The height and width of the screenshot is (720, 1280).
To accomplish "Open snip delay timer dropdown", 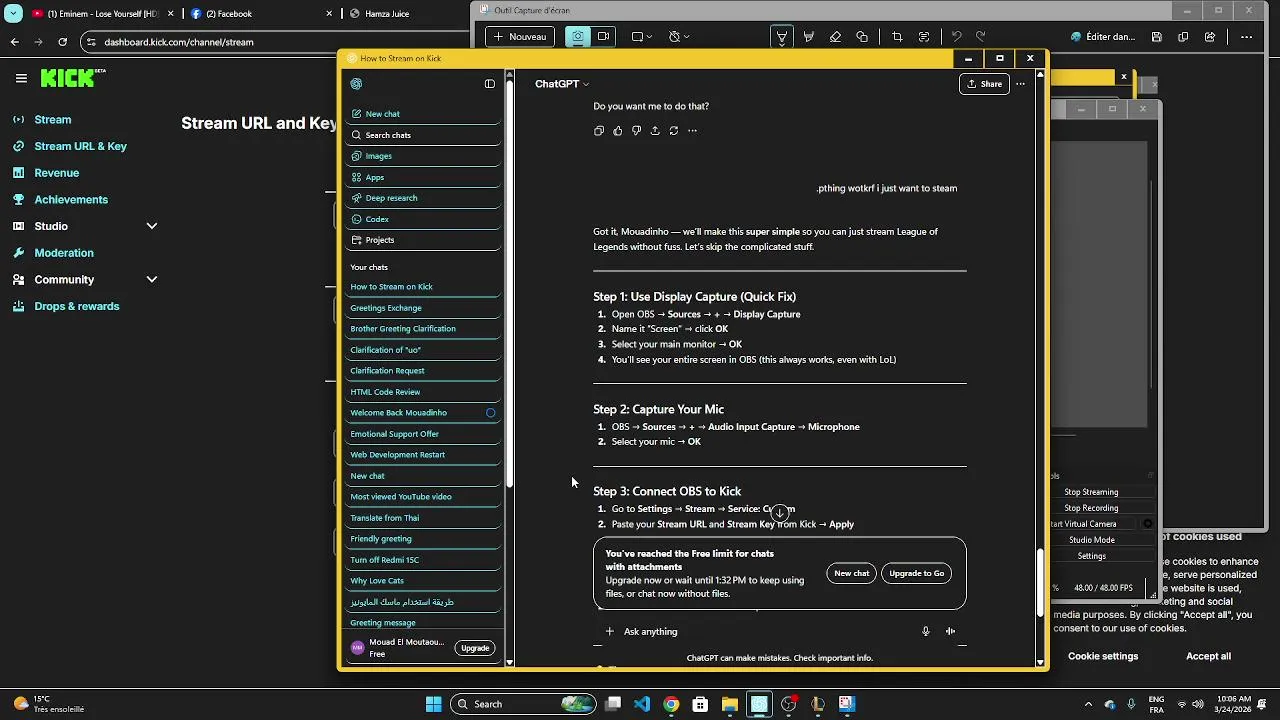I will pos(679,37).
